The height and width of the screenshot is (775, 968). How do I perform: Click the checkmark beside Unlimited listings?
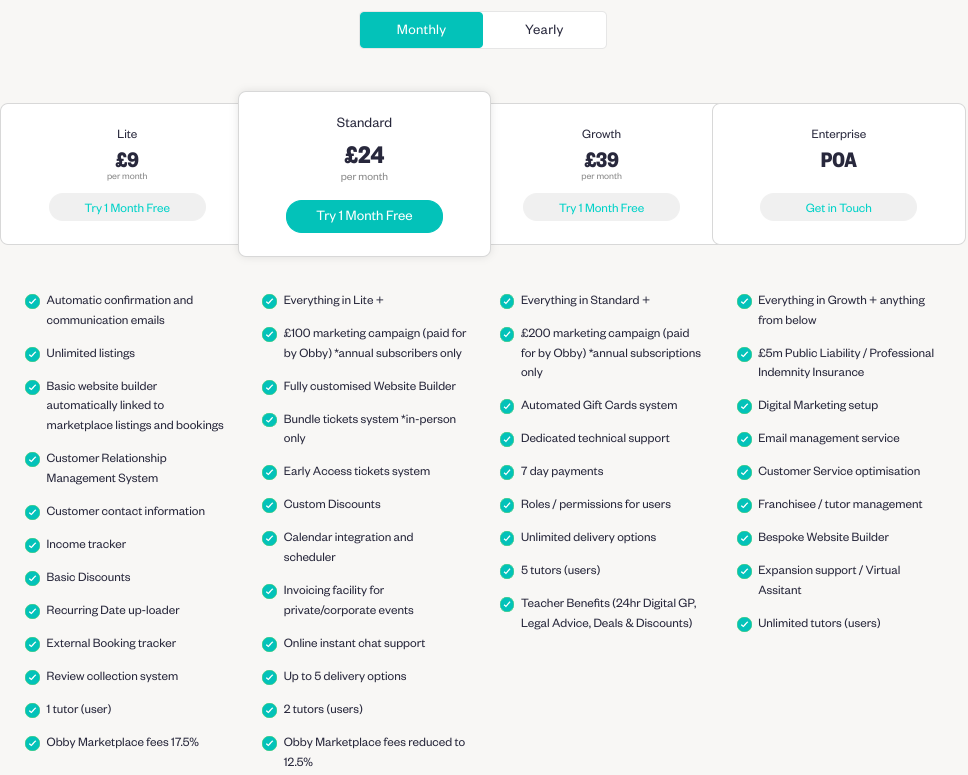tap(32, 353)
